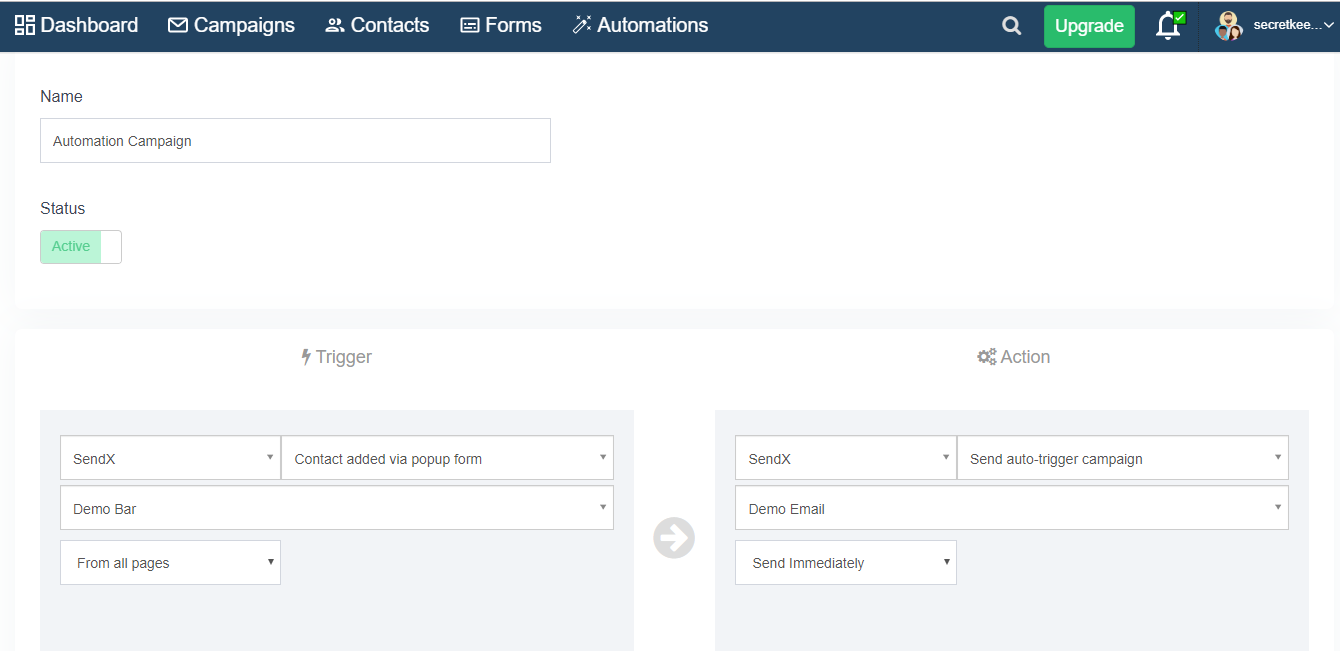
Task: Open the Demo Email dropdown
Action: click(x=1012, y=508)
